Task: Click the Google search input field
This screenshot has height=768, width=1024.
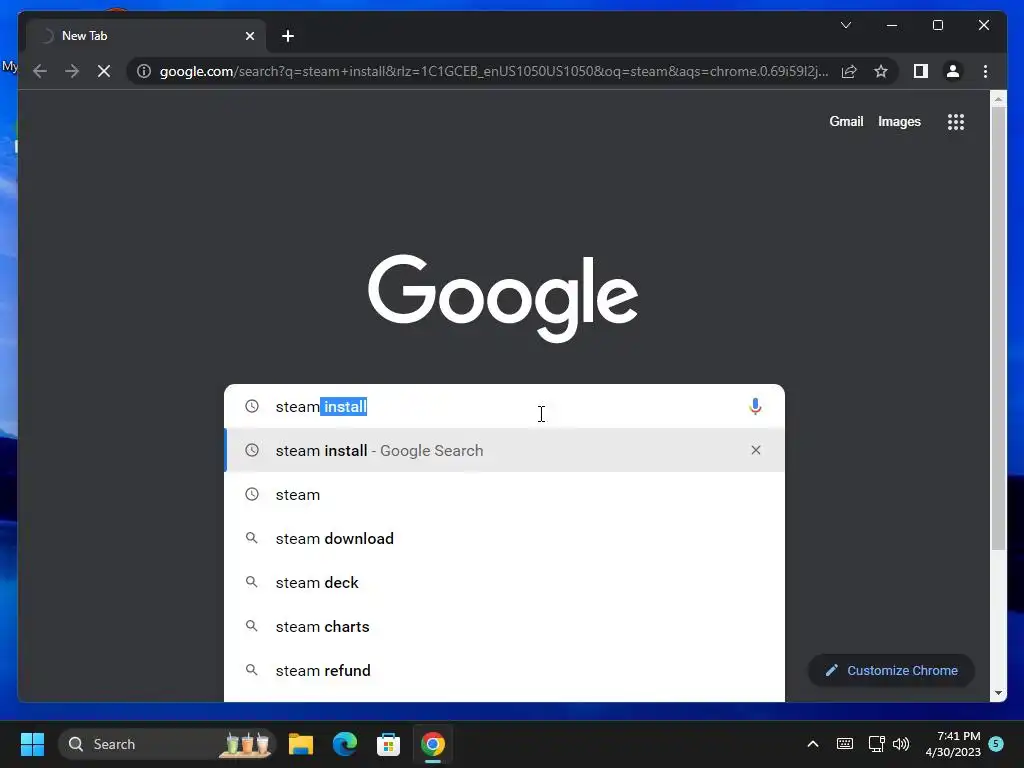Action: (504, 407)
